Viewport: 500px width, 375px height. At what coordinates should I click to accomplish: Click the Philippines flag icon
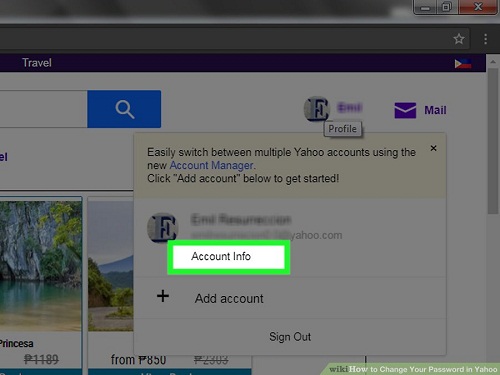tap(463, 63)
